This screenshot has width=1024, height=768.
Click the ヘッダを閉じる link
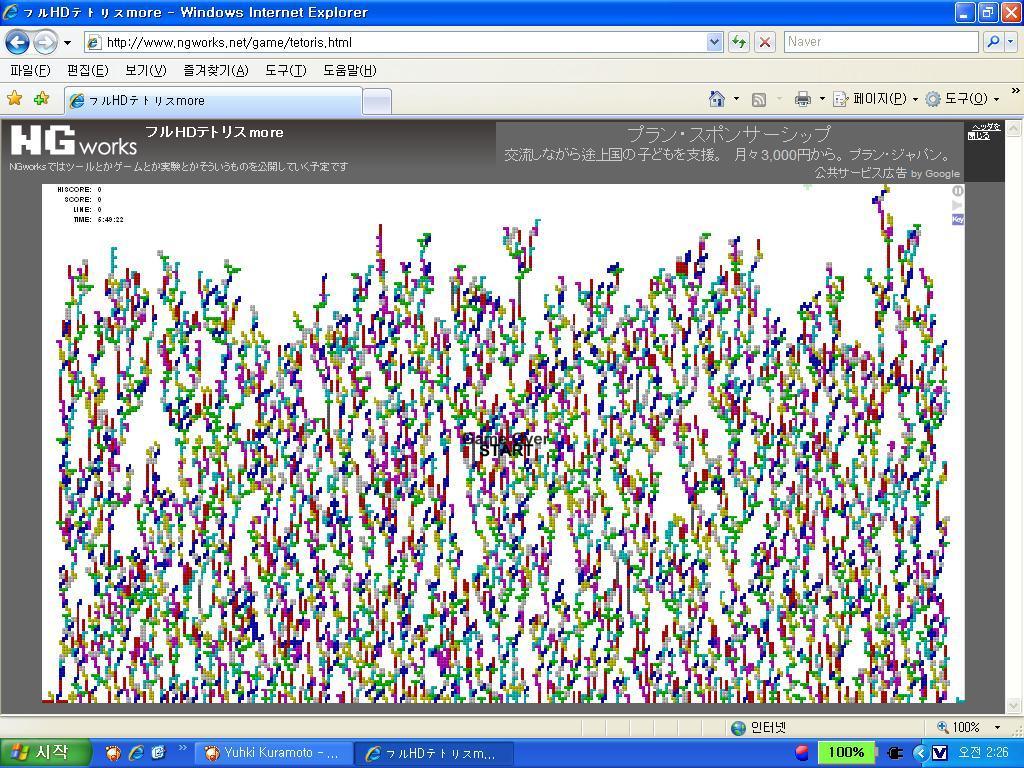tap(983, 131)
